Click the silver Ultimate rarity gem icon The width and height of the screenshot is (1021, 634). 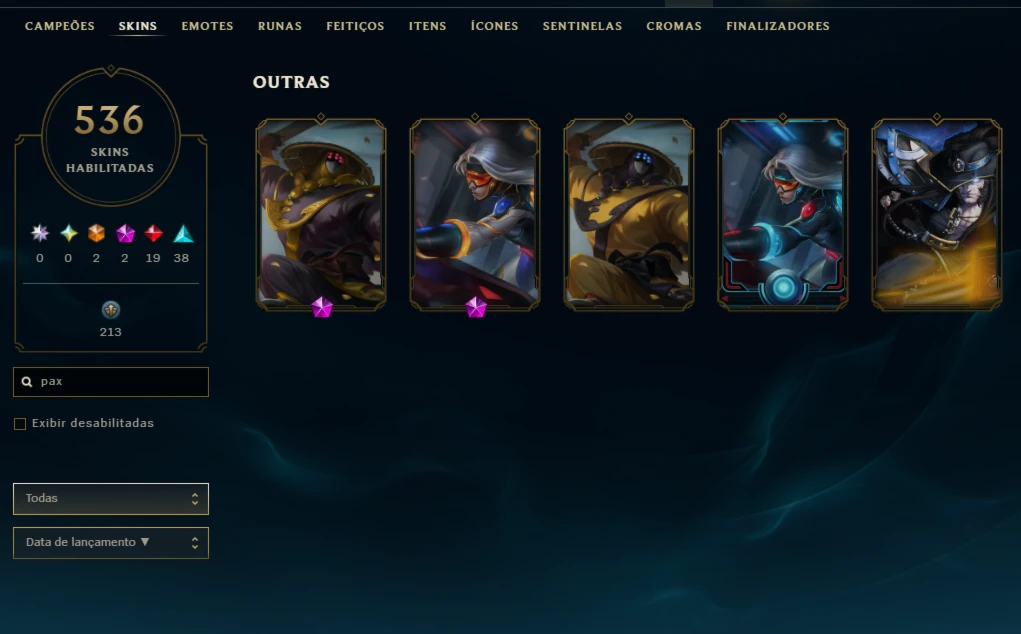(x=40, y=233)
